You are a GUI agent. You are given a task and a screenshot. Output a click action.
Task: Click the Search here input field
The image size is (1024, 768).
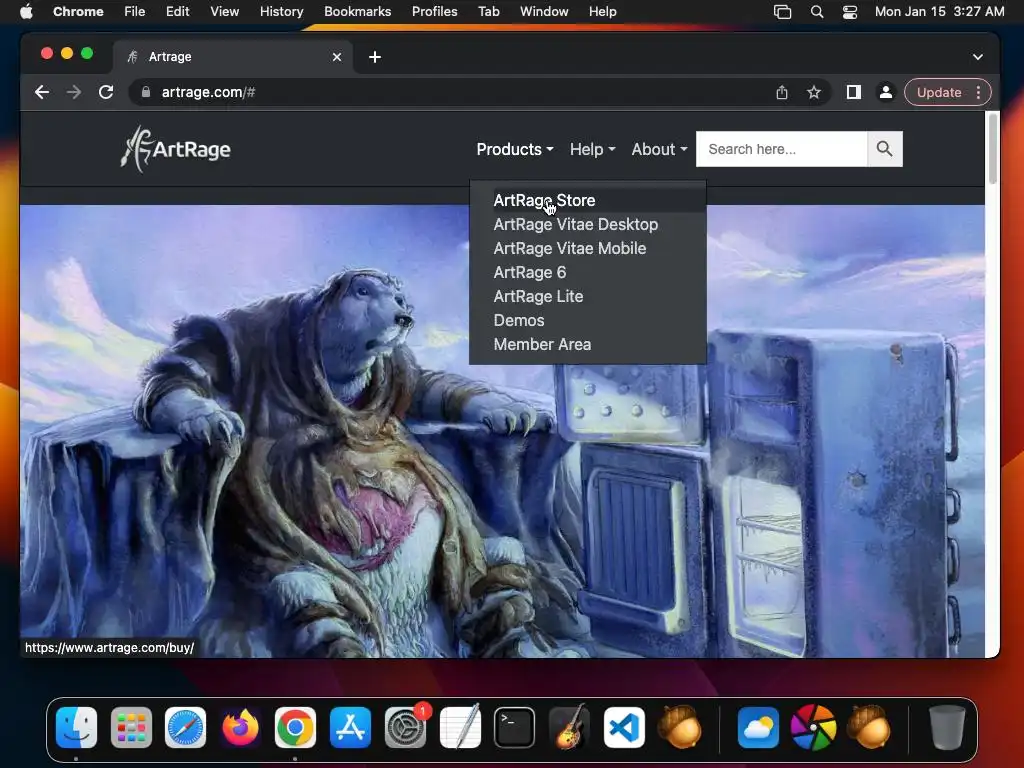tap(782, 149)
